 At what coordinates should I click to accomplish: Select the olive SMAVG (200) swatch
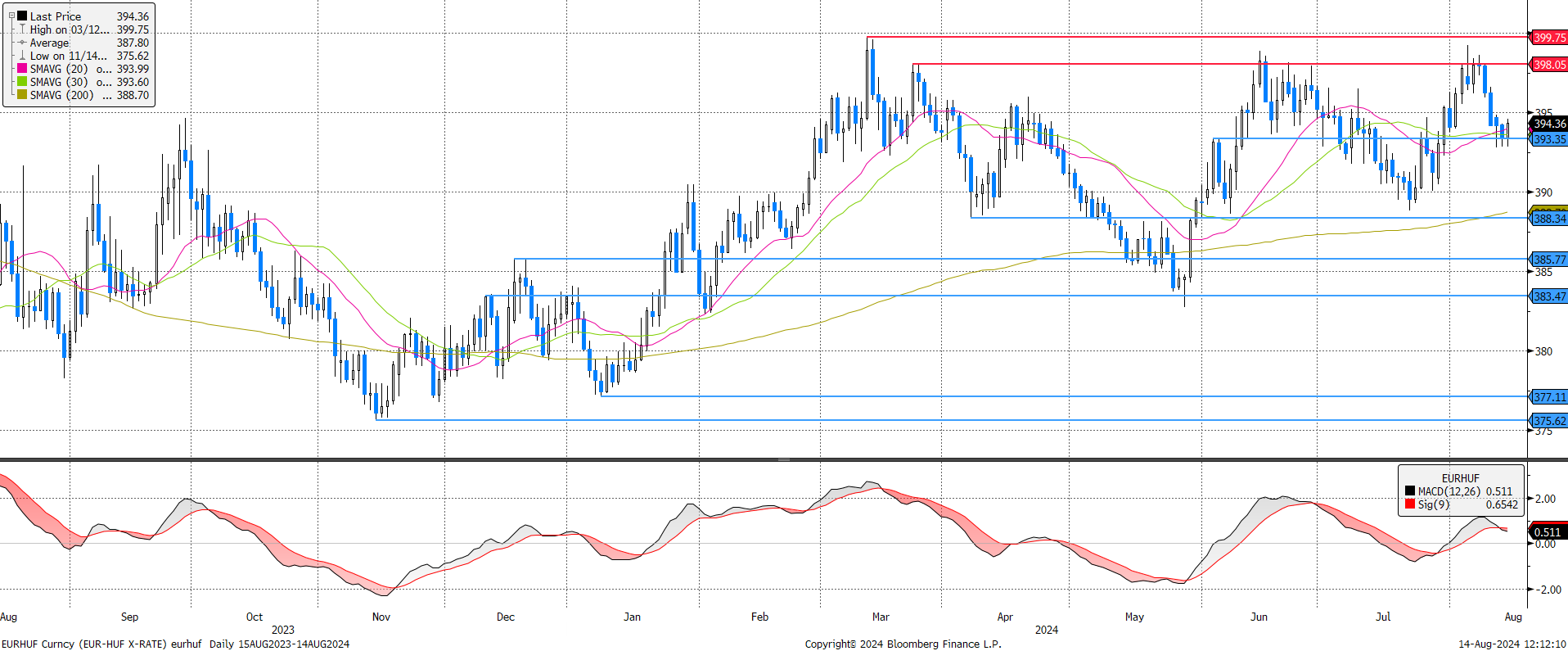[x=22, y=95]
